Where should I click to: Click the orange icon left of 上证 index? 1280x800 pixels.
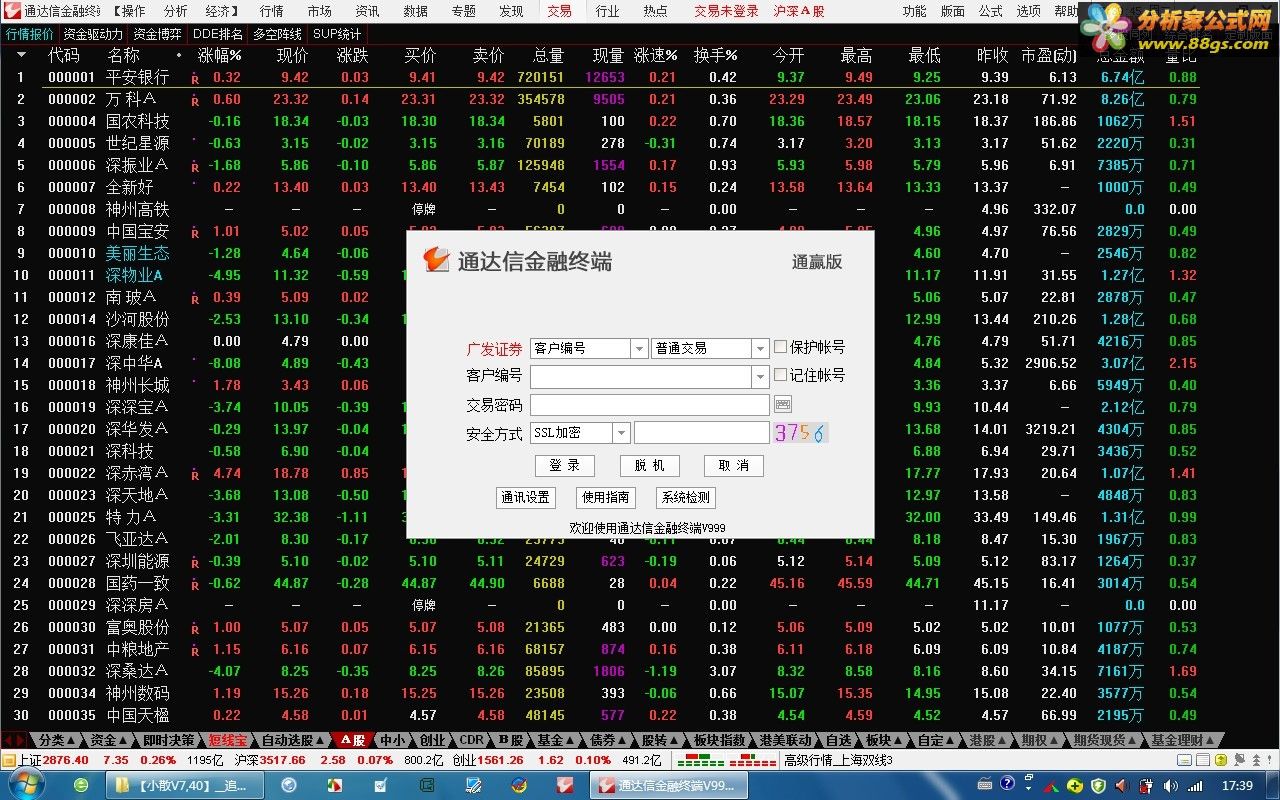pyautogui.click(x=9, y=761)
